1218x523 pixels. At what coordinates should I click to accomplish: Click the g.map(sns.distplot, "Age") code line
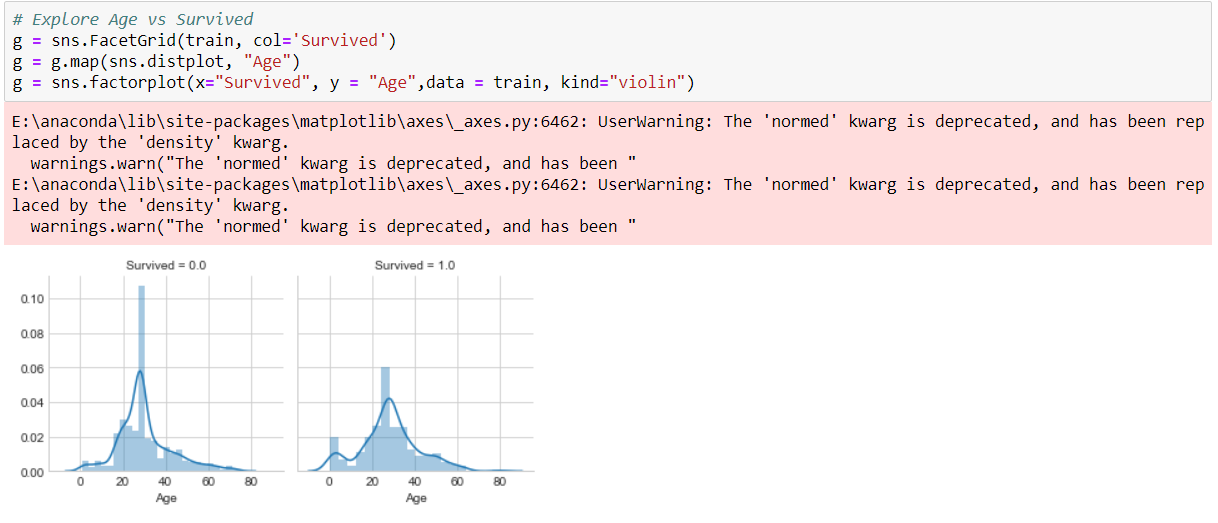click(154, 61)
